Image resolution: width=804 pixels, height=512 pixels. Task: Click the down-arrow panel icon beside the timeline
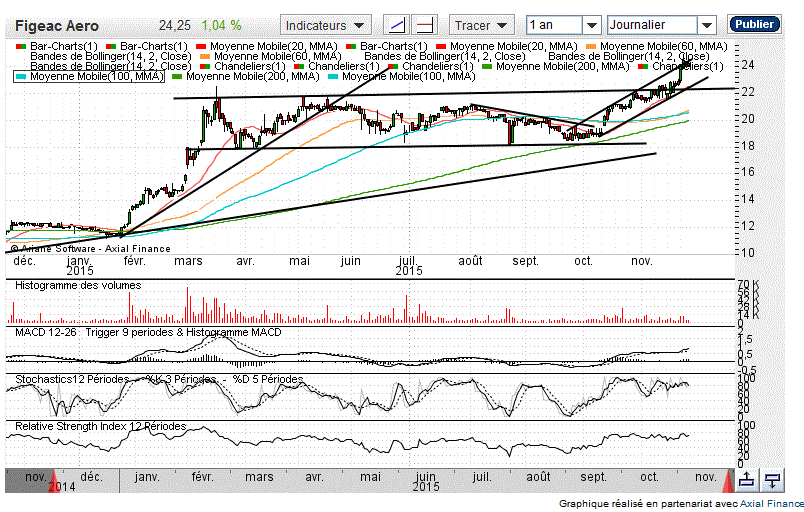[772, 480]
